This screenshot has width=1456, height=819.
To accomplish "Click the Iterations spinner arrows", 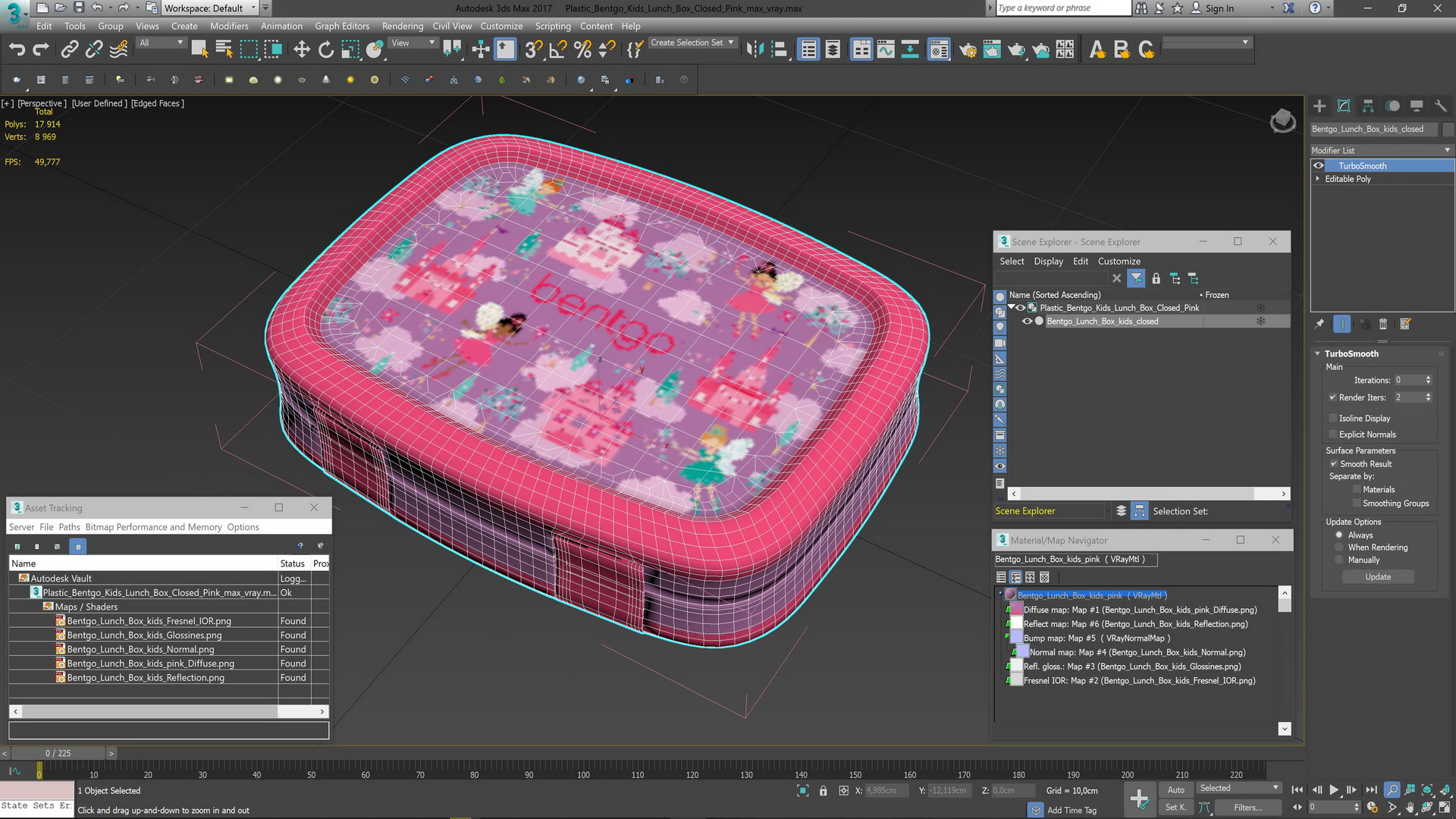I will click(1428, 380).
